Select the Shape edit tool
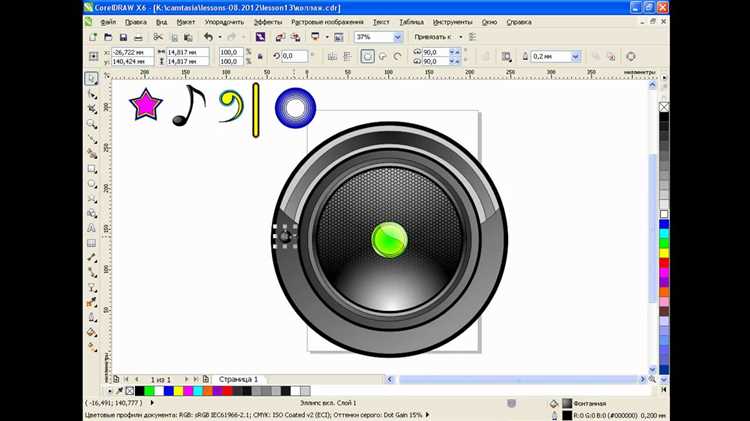 92,94
